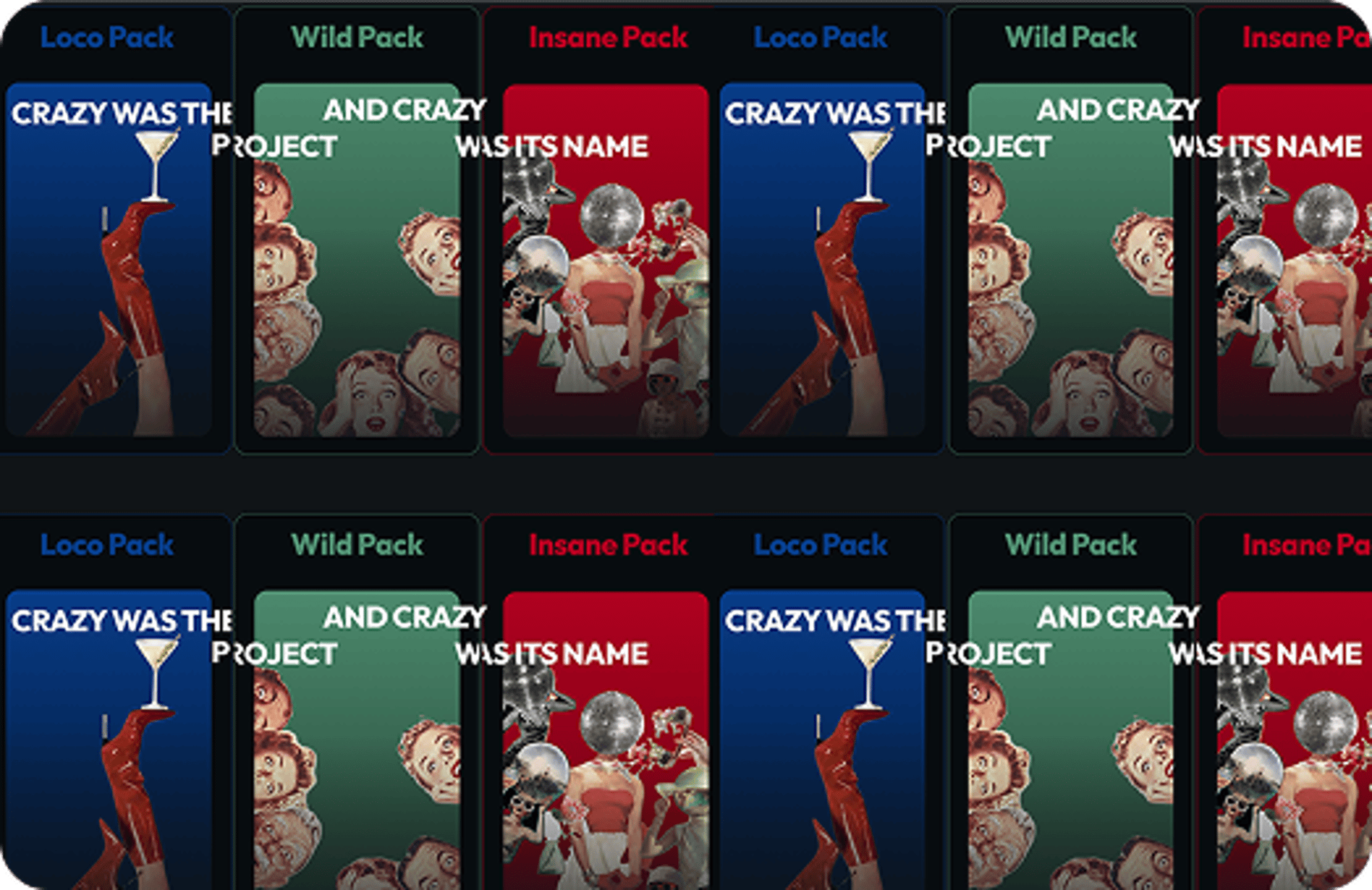1372x890 pixels.
Task: Click the large disco ball on the top-row first red card
Action: (x=611, y=214)
